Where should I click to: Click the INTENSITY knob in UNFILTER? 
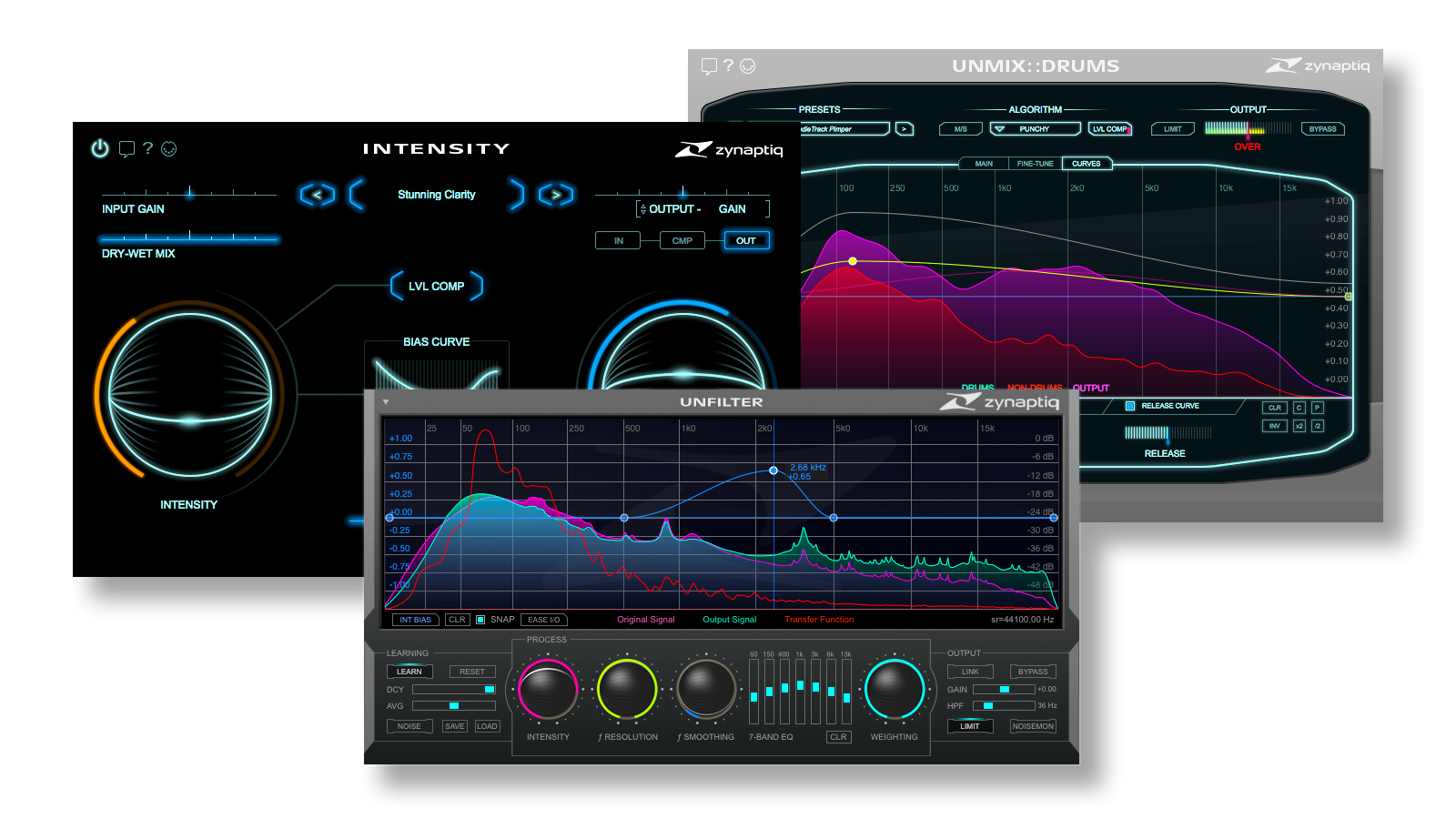548,690
